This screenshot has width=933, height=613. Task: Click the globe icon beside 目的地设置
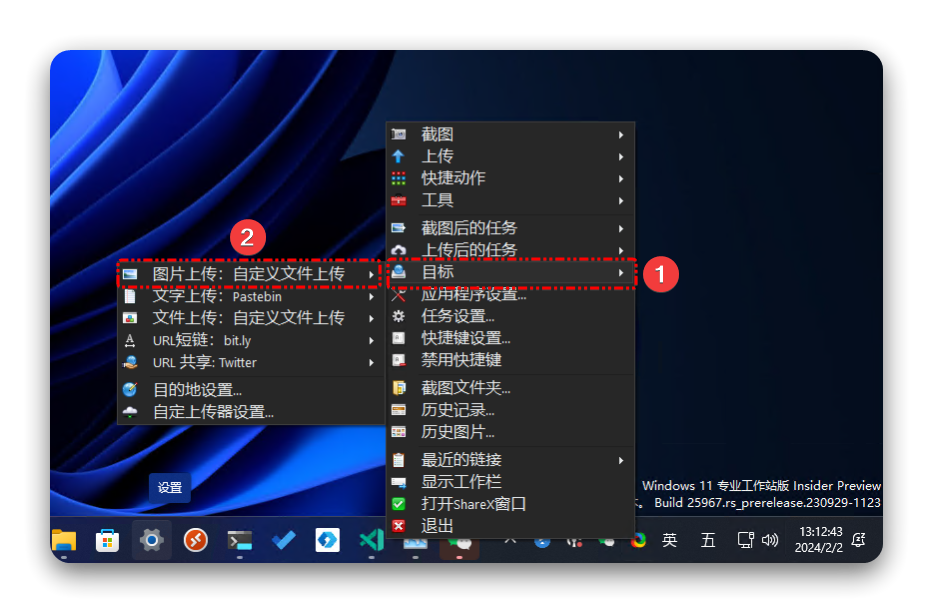click(130, 390)
